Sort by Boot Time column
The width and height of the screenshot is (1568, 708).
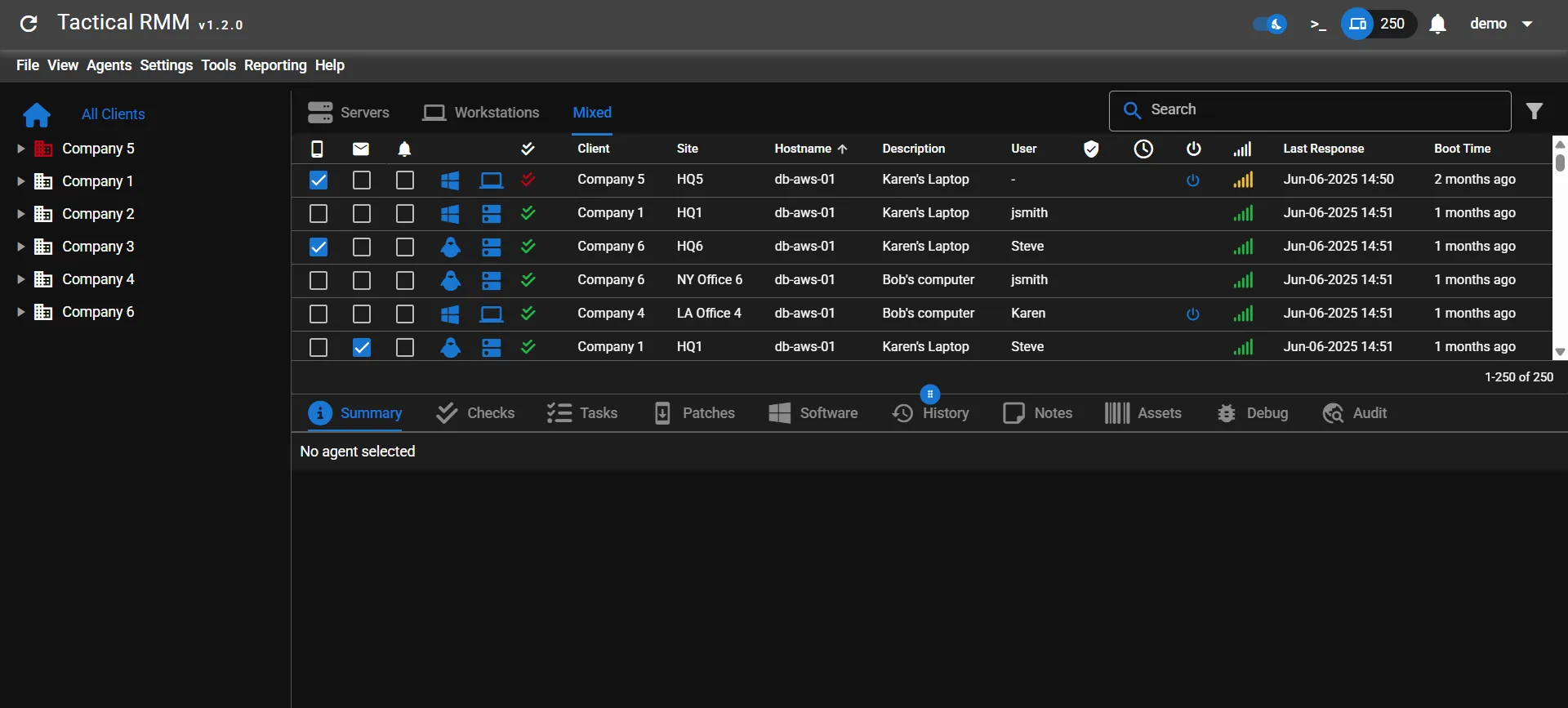click(1462, 149)
